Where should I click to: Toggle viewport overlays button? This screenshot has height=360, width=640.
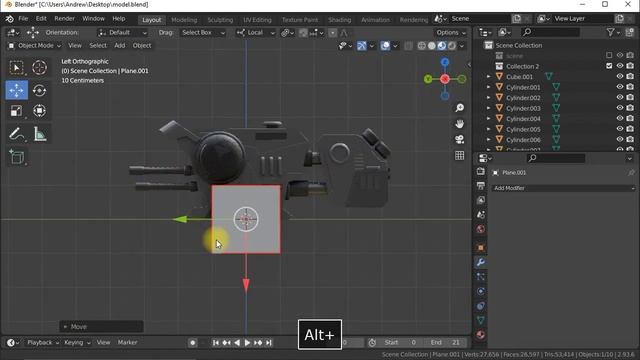(385, 46)
